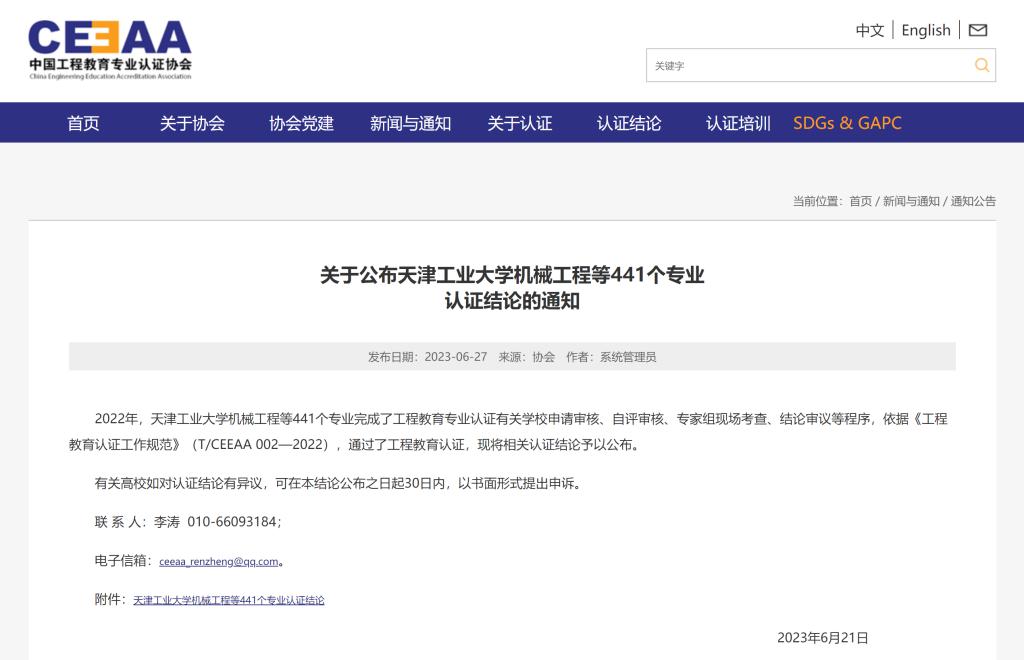Open the 协会党建 menu item
The image size is (1024, 660).
tap(301, 123)
